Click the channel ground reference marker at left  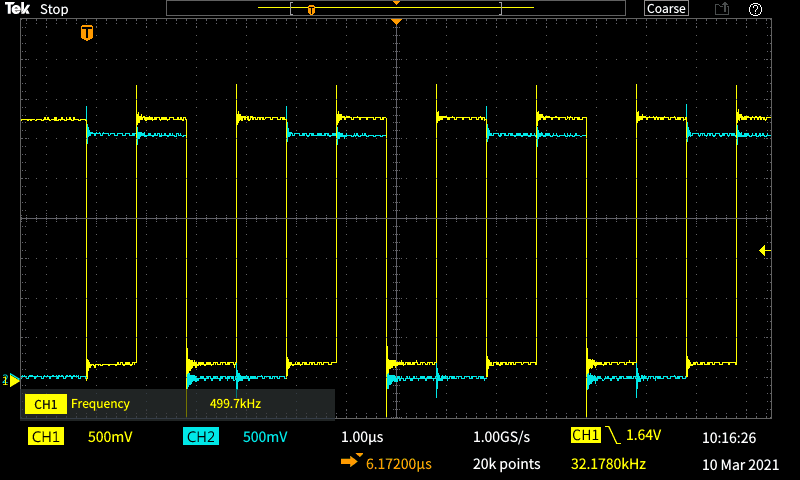pos(12,379)
